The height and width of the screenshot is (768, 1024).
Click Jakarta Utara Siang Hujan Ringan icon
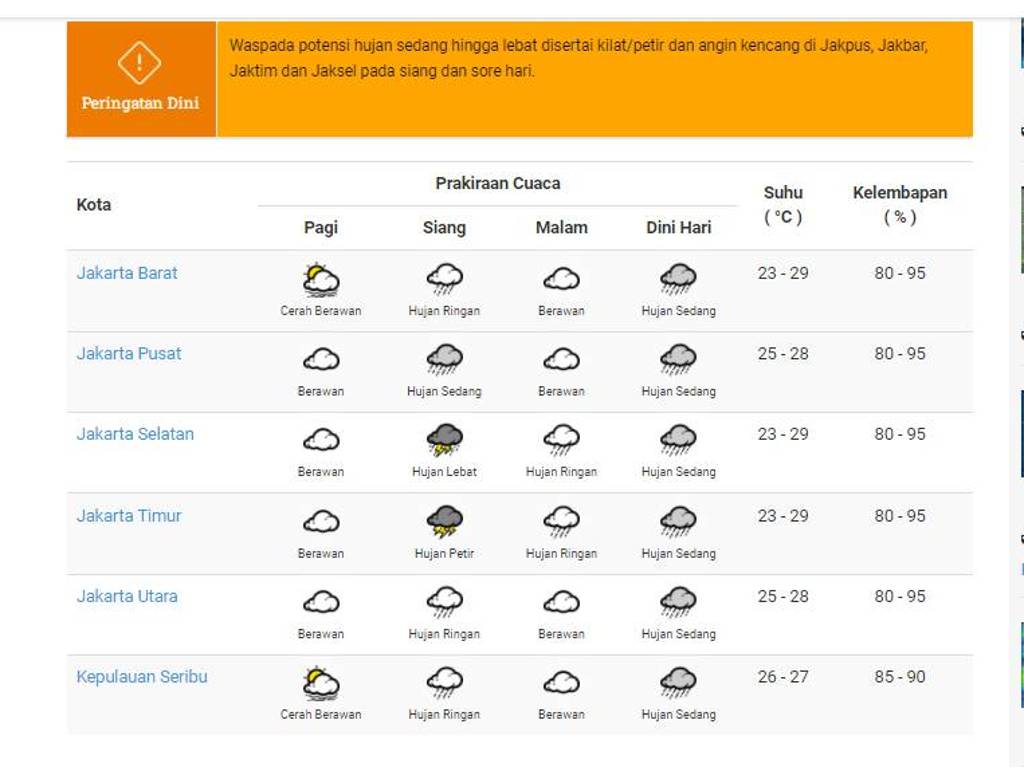pyautogui.click(x=444, y=601)
